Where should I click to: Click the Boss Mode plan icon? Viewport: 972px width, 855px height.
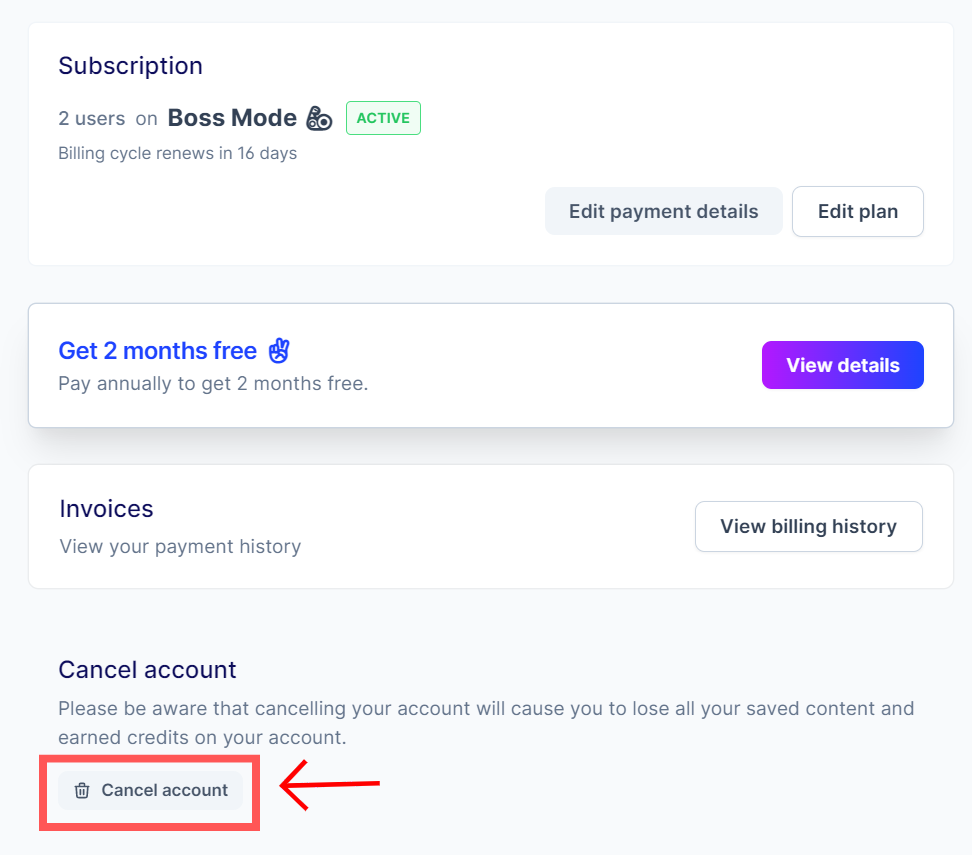pos(319,118)
